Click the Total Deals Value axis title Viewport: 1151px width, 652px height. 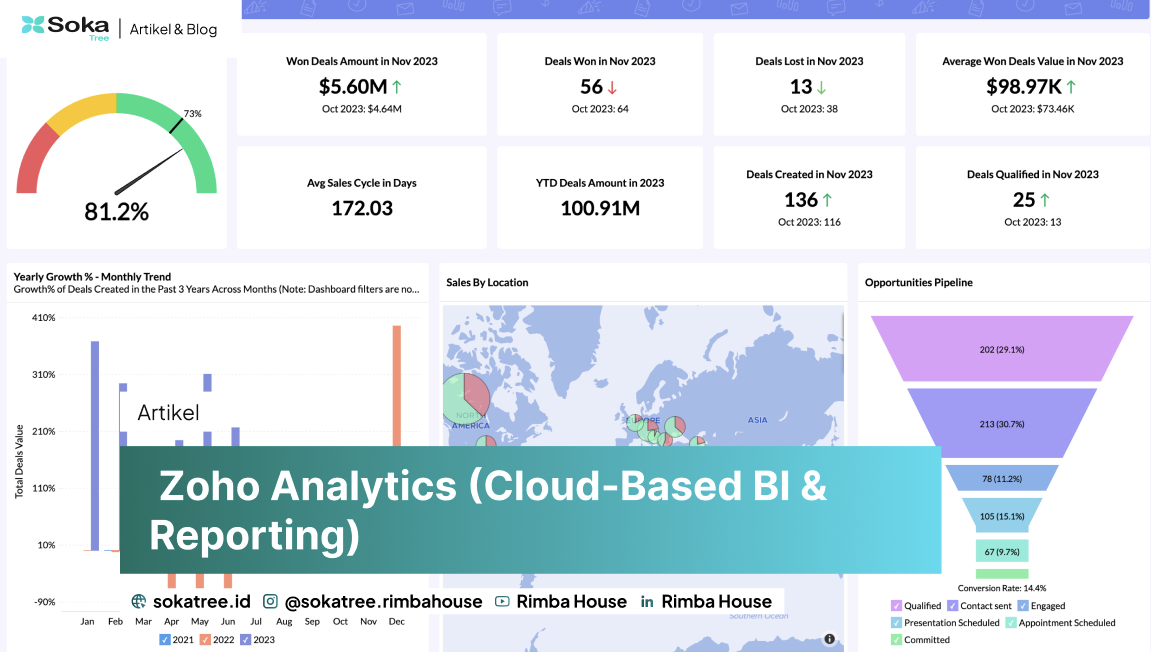[x=19, y=462]
